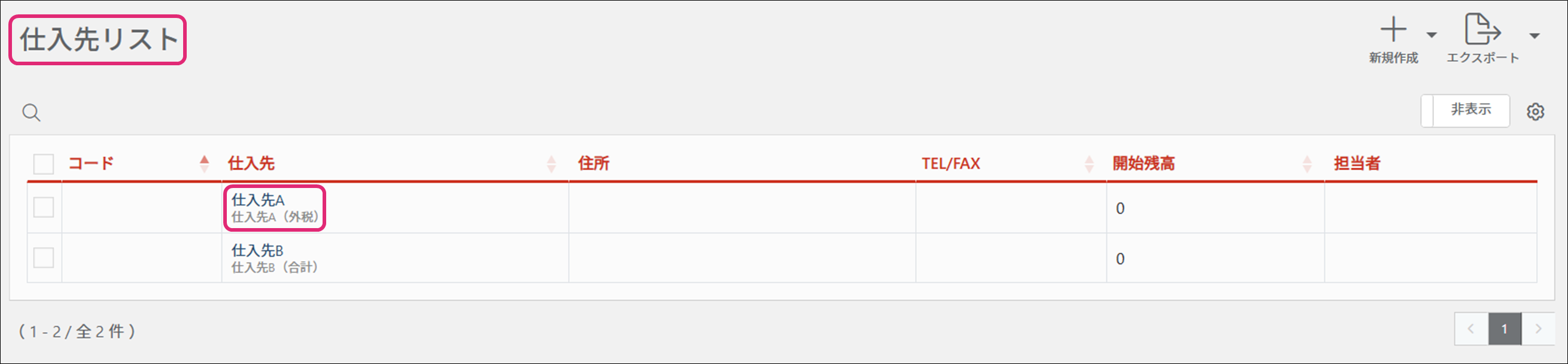Screen dimensions: 1568x364
Task: Sort by TEL/FAX column arrows
Action: pos(1089,163)
